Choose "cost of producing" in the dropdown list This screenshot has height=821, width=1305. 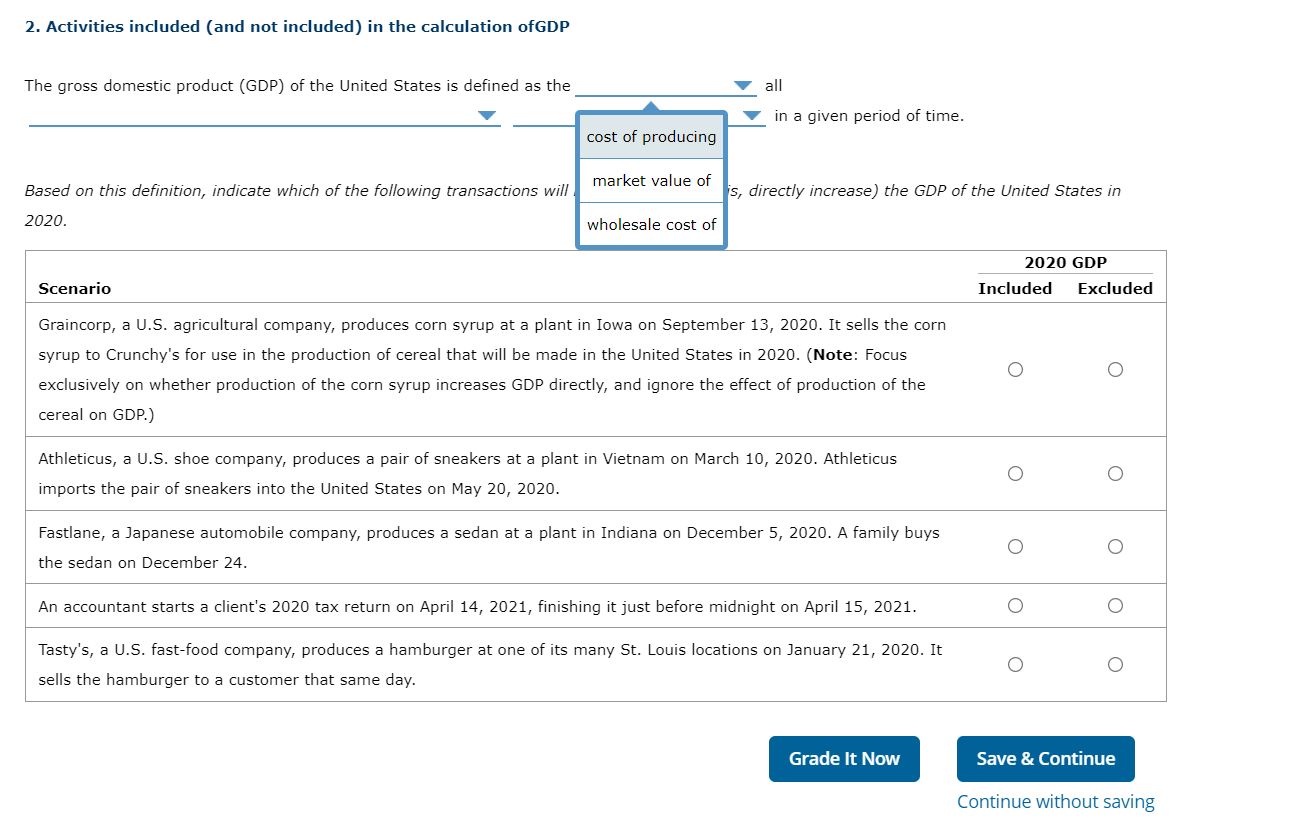click(651, 136)
